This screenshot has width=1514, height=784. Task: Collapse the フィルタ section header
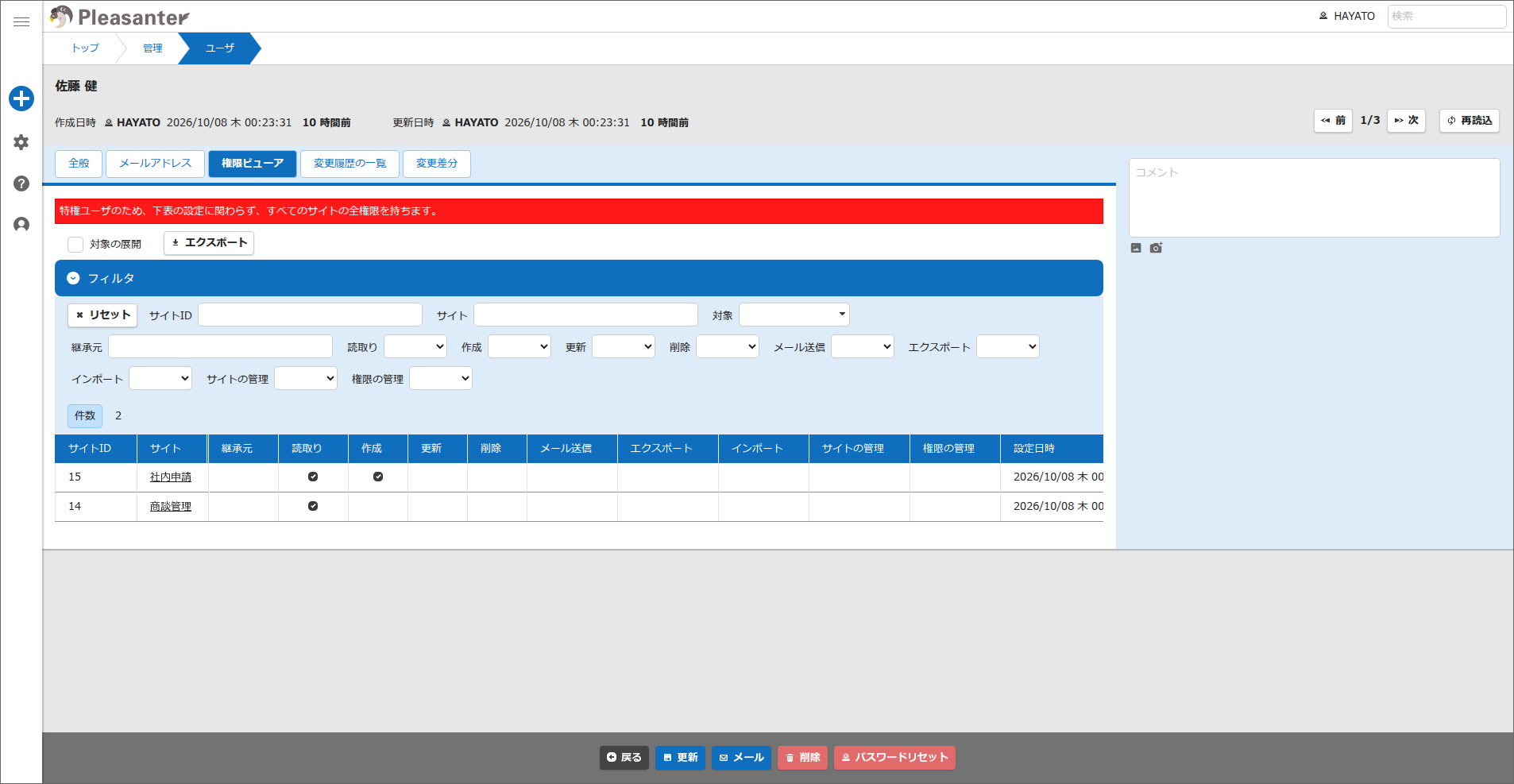pyautogui.click(x=578, y=278)
